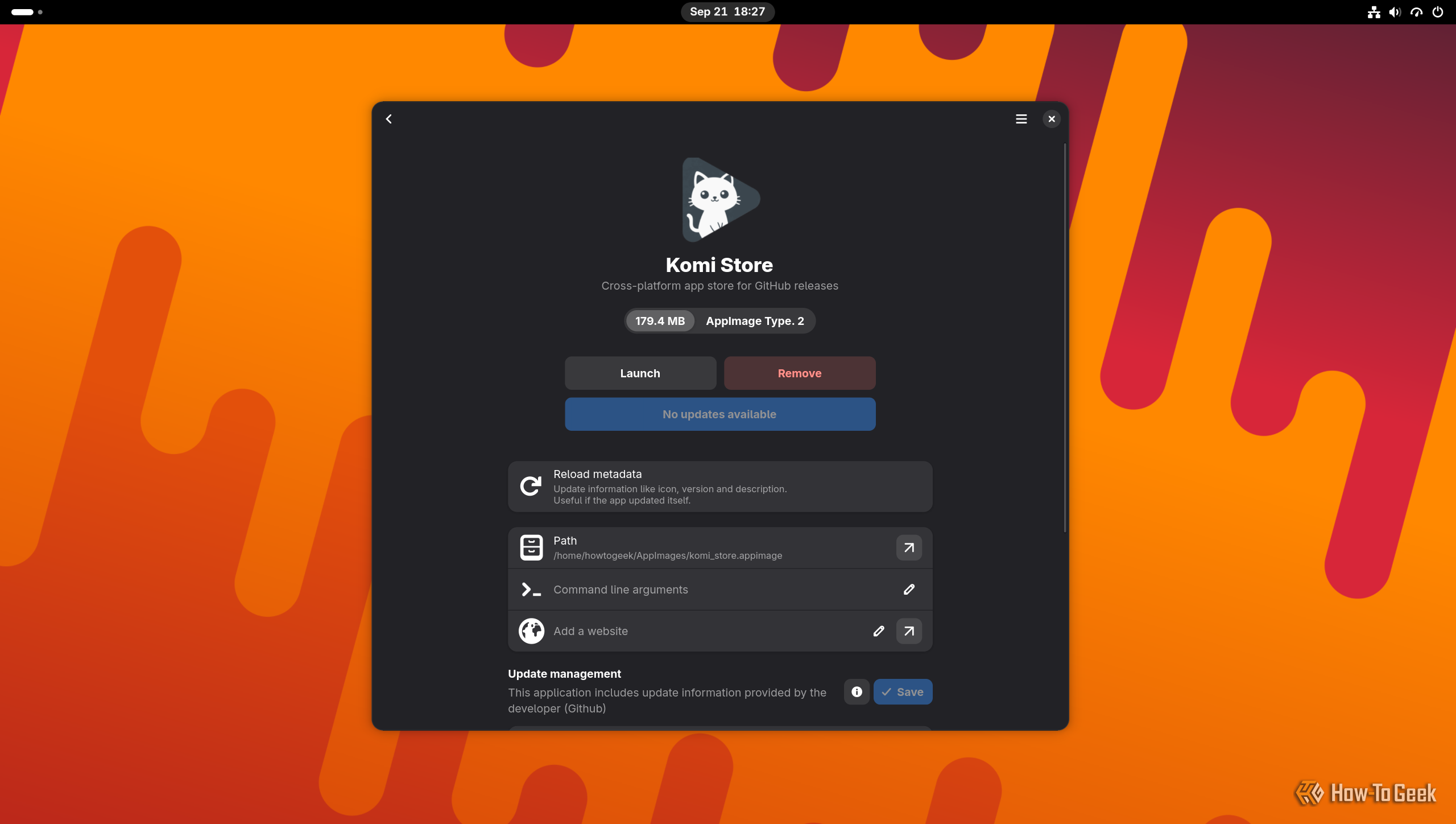This screenshot has width=1456, height=824.
Task: Click the power icon in top bar
Action: click(x=1438, y=11)
